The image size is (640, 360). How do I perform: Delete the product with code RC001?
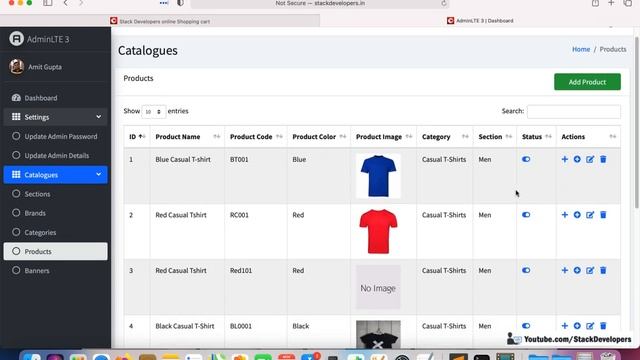tap(603, 215)
